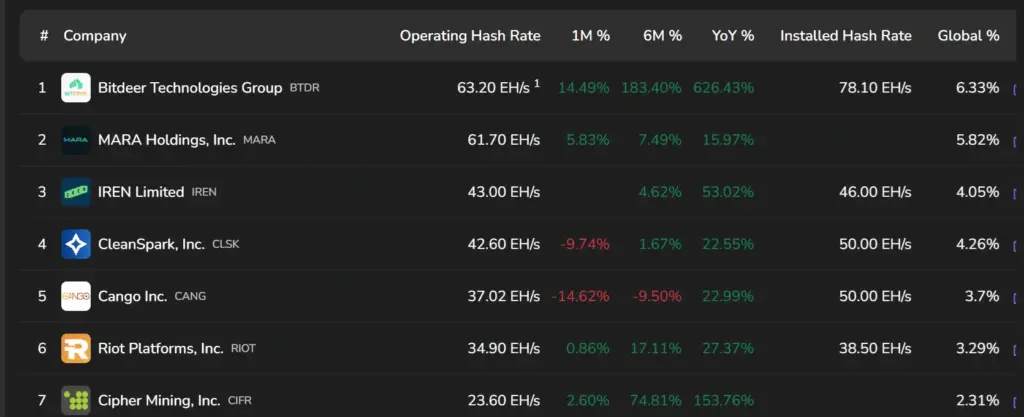Click the MARA Holdings logo icon

click(76, 140)
